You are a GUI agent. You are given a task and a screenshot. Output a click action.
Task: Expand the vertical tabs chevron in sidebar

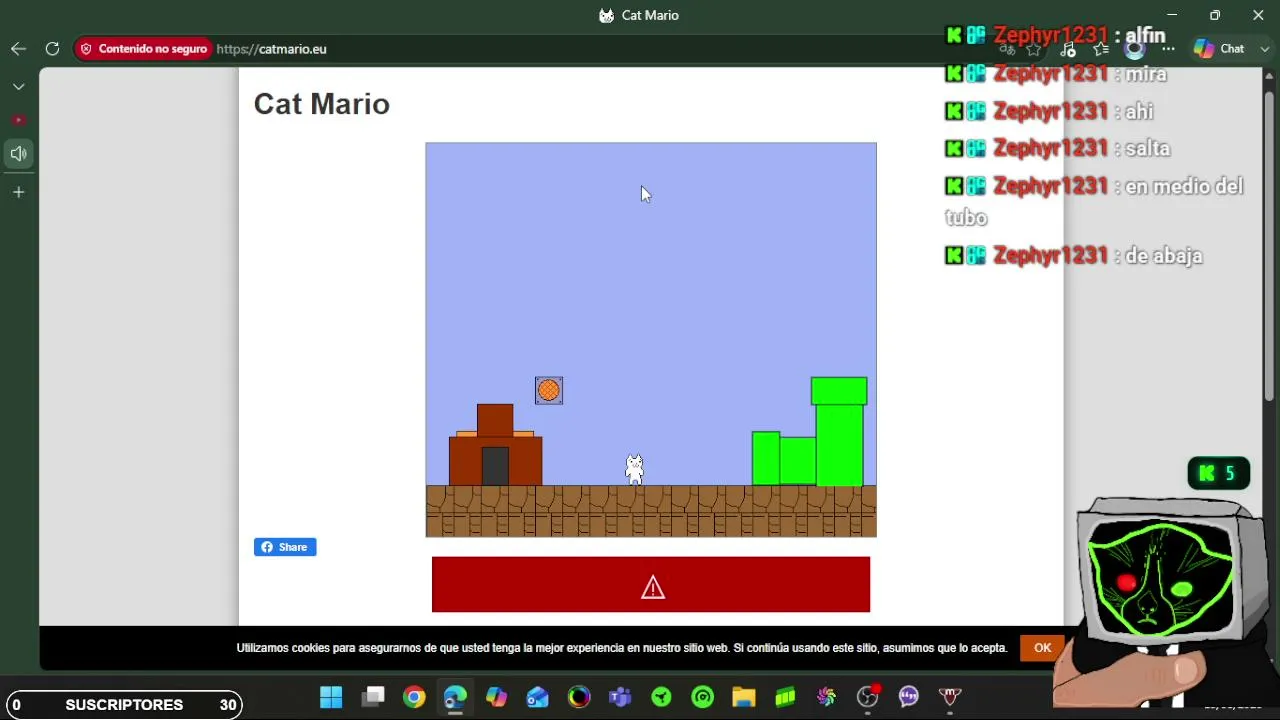(19, 87)
